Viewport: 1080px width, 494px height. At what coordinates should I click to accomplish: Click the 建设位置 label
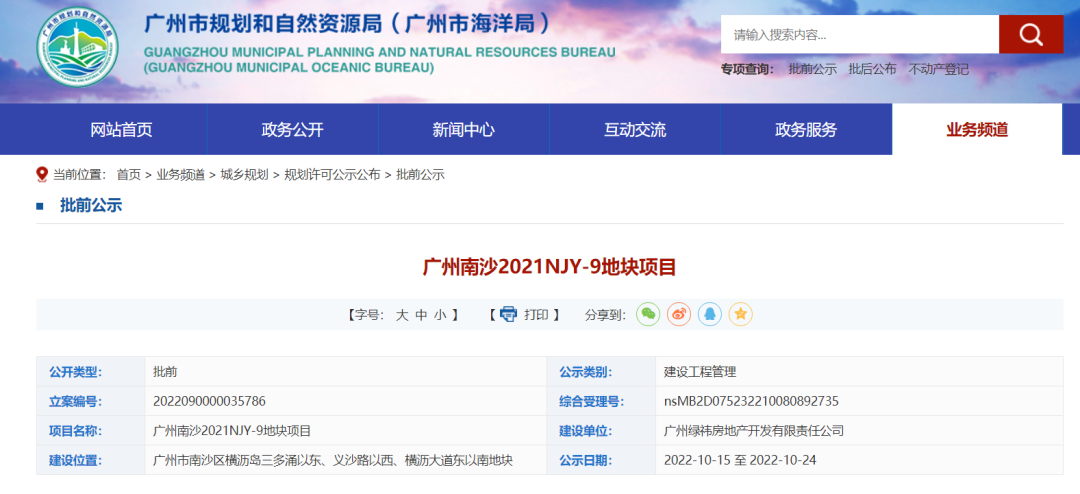[75, 460]
